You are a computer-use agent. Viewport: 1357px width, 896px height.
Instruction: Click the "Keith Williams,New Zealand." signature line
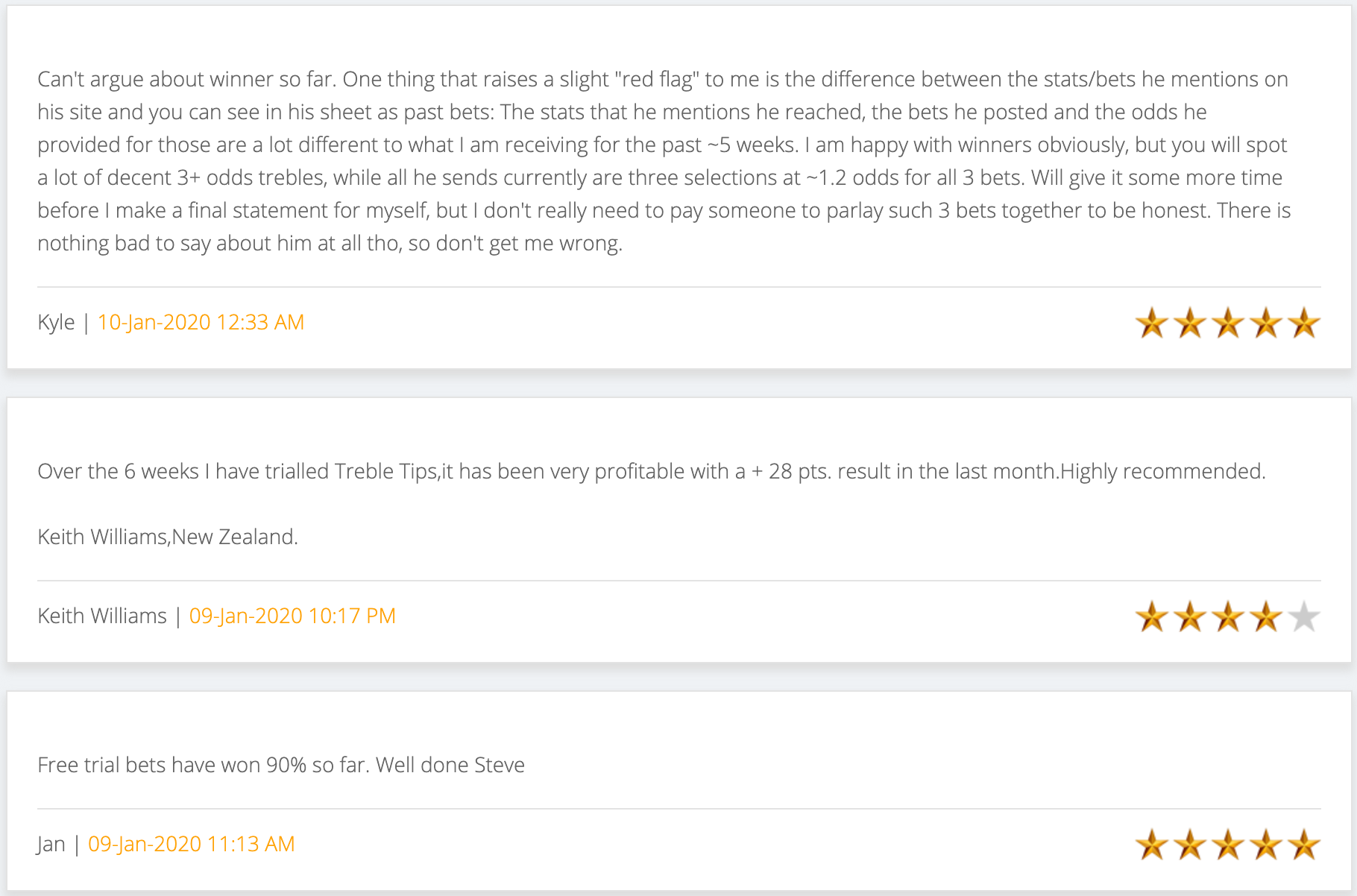(x=168, y=537)
